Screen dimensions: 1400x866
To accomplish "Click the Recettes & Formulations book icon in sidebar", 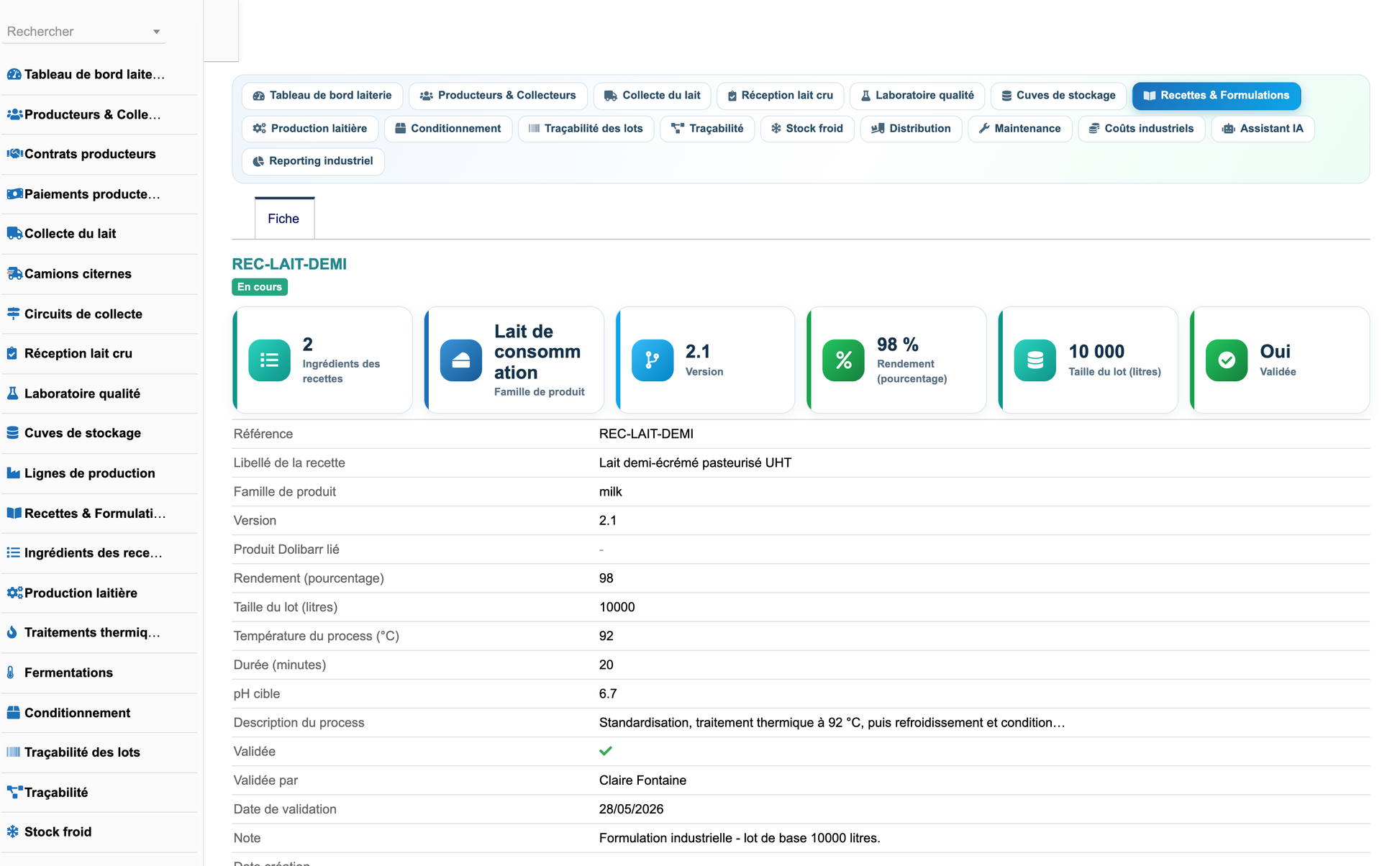I will coord(14,513).
